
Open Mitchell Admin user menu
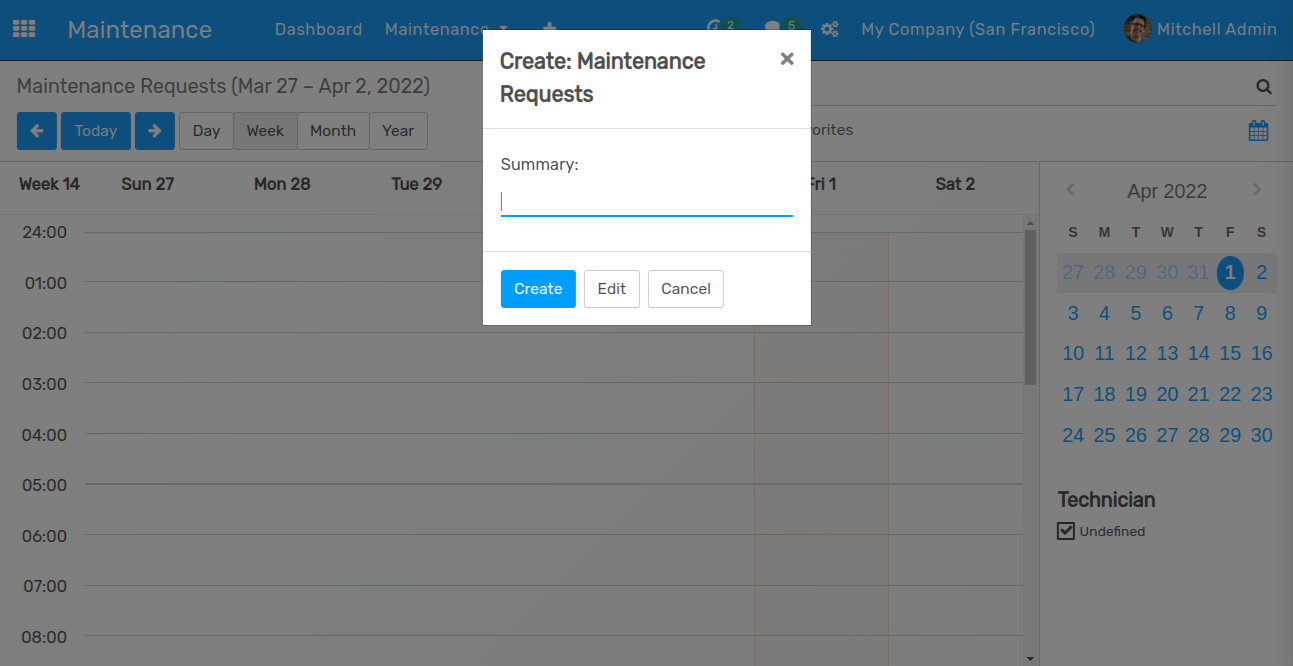pos(1200,29)
